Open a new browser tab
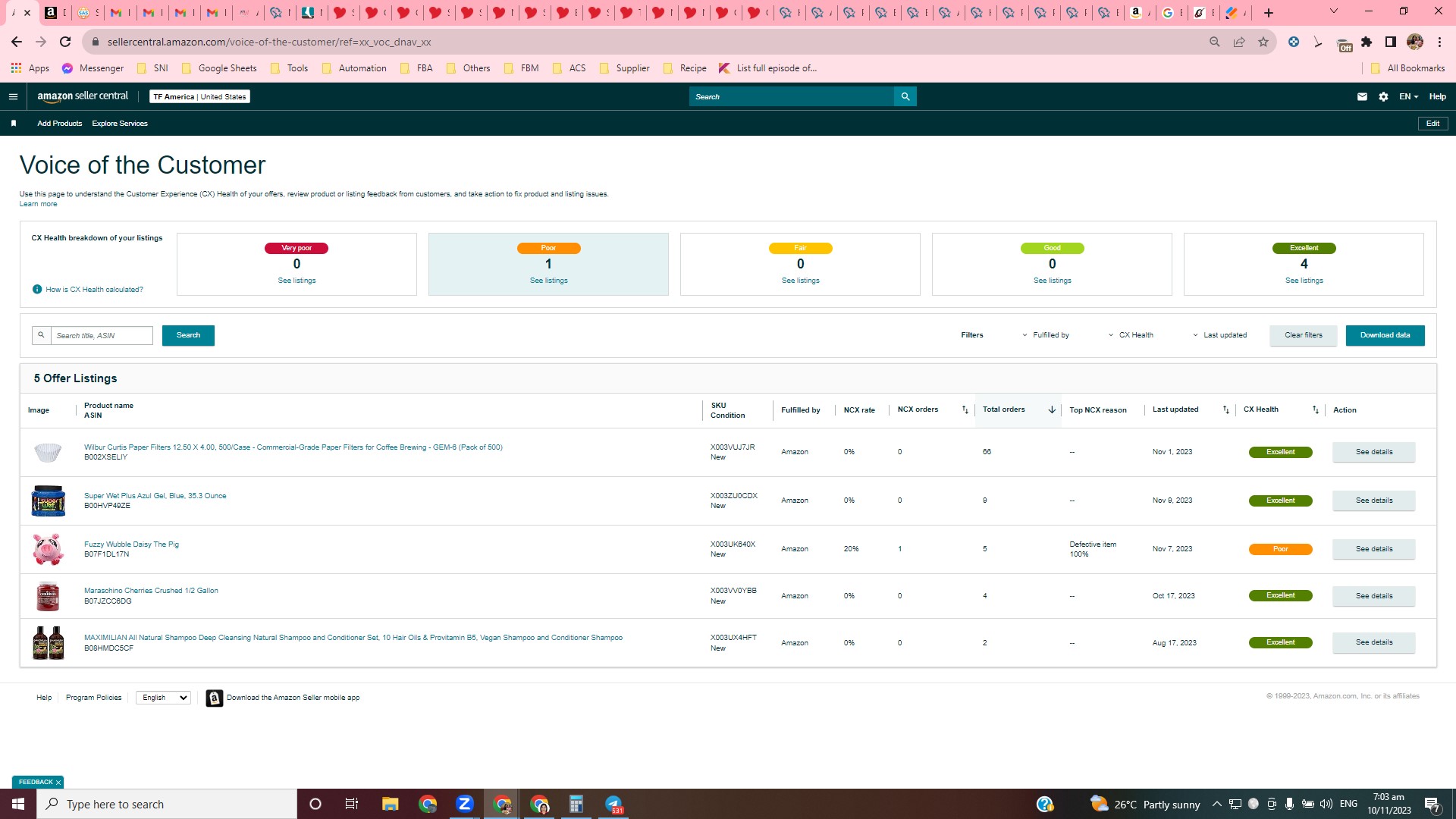 (x=1269, y=13)
